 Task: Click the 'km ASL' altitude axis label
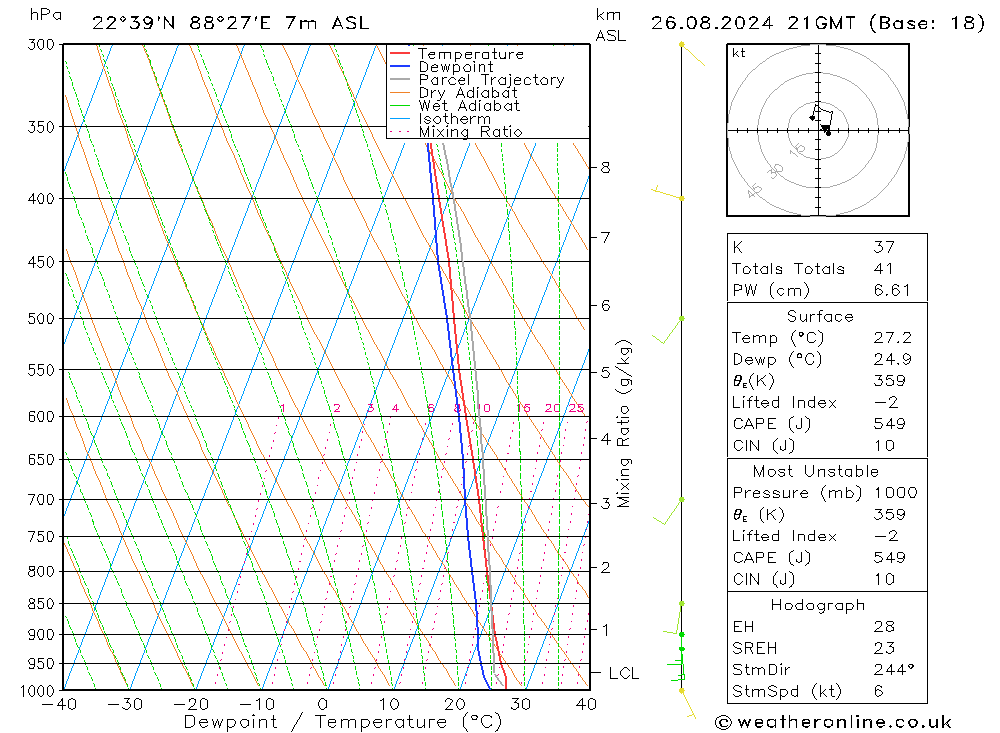coord(610,25)
